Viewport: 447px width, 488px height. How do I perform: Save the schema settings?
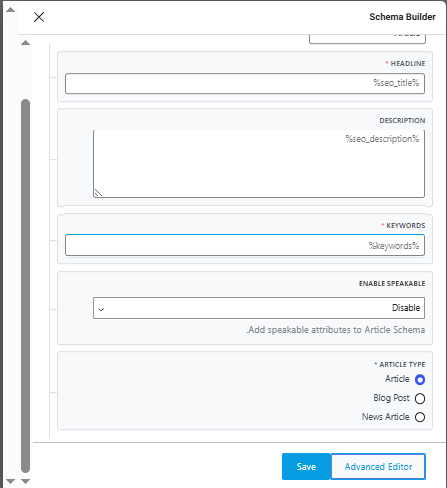pos(306,466)
